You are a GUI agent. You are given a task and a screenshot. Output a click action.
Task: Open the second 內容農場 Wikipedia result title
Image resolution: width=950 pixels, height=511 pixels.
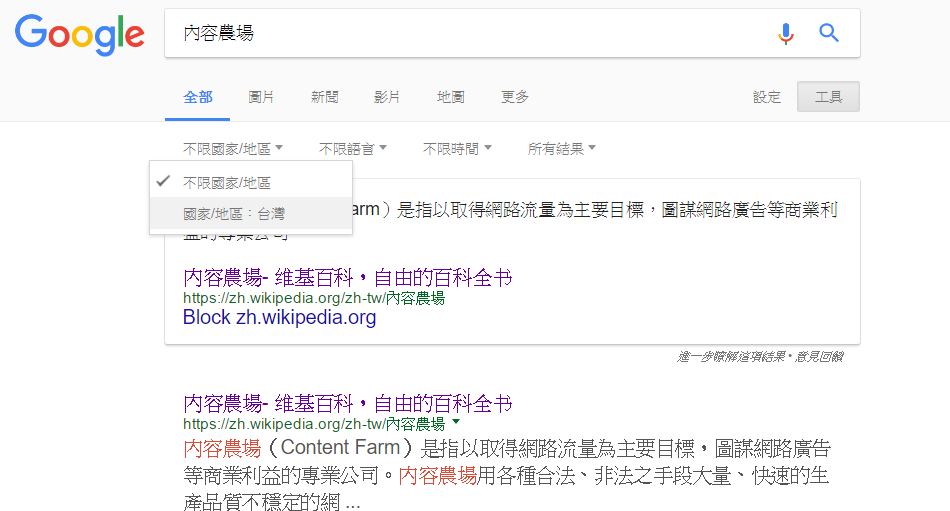pyautogui.click(x=347, y=404)
